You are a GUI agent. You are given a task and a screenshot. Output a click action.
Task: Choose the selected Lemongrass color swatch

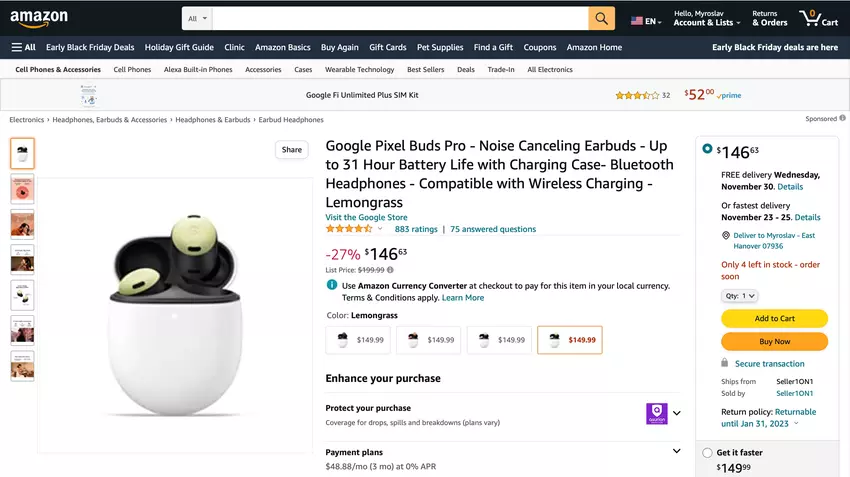(569, 340)
